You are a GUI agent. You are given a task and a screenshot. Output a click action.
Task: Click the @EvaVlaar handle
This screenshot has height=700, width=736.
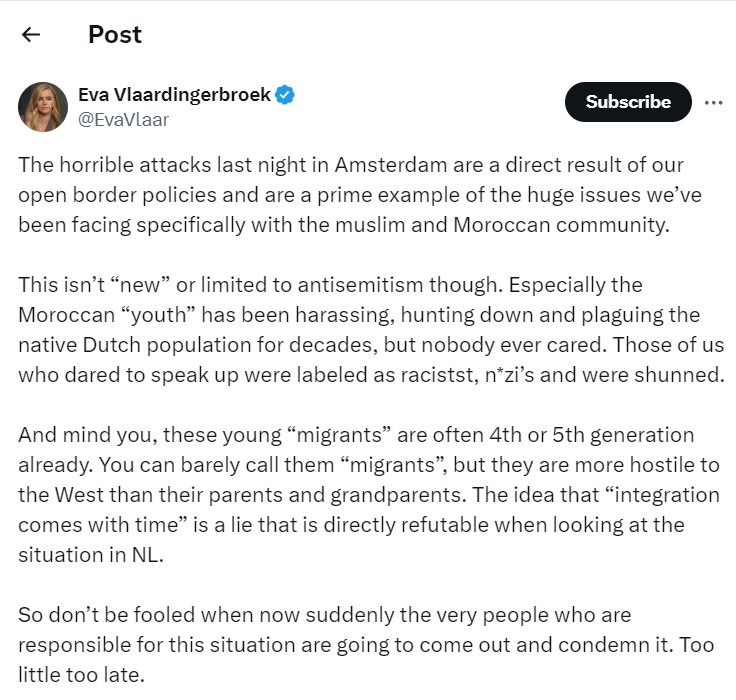pyautogui.click(x=123, y=120)
